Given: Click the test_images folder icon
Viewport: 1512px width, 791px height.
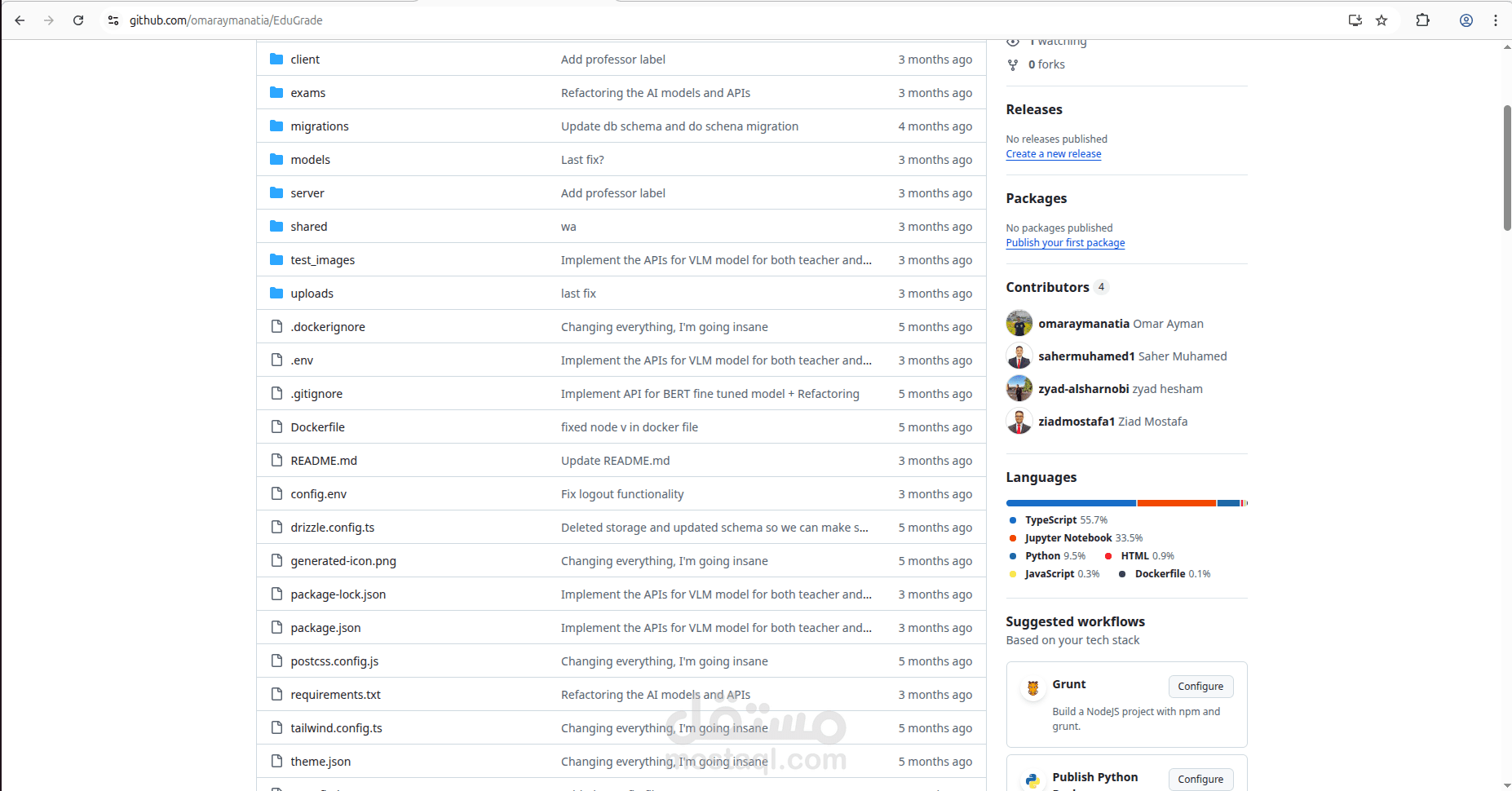Looking at the screenshot, I should 276,259.
